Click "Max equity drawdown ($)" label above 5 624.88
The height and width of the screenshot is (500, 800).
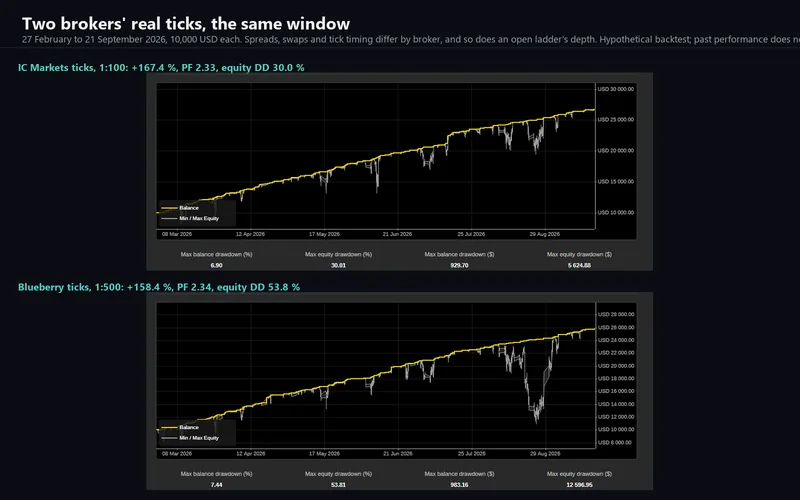(x=579, y=254)
